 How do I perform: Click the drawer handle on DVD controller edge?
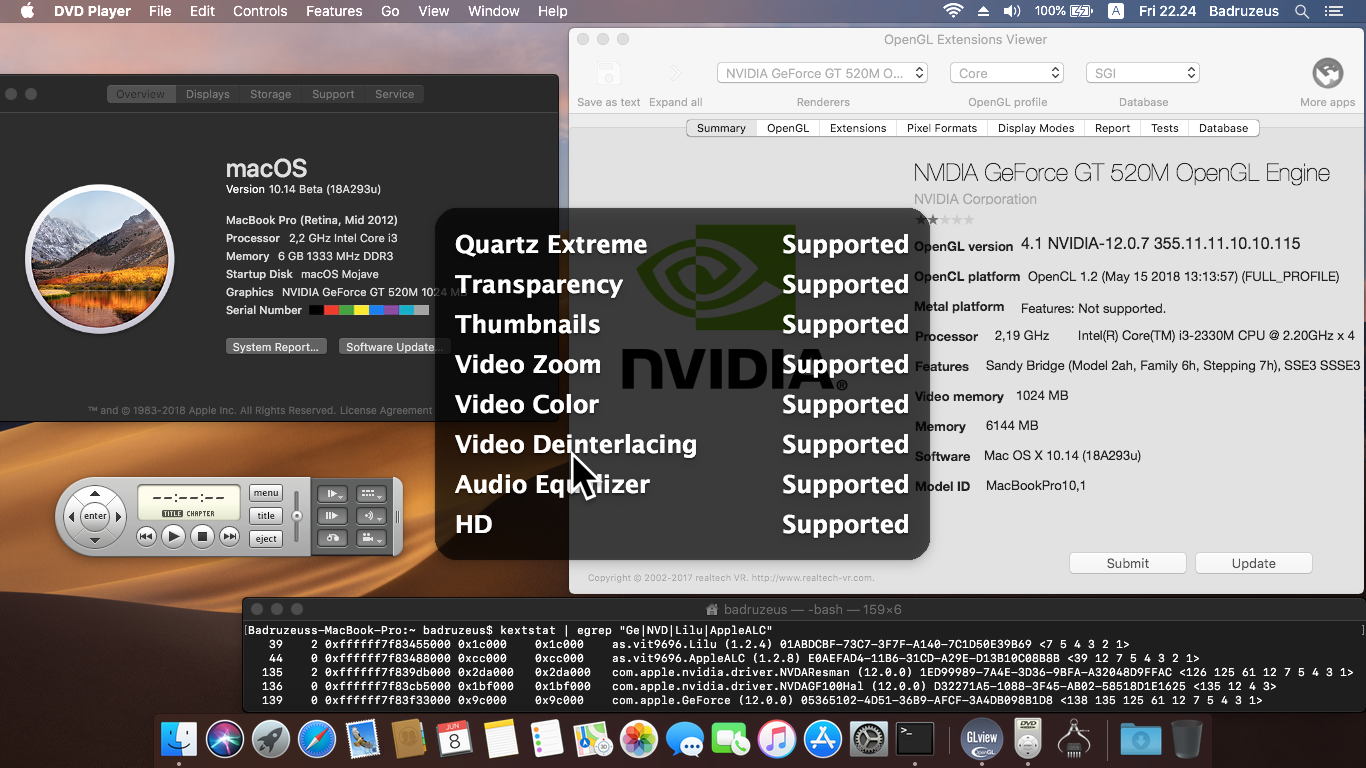(398, 517)
